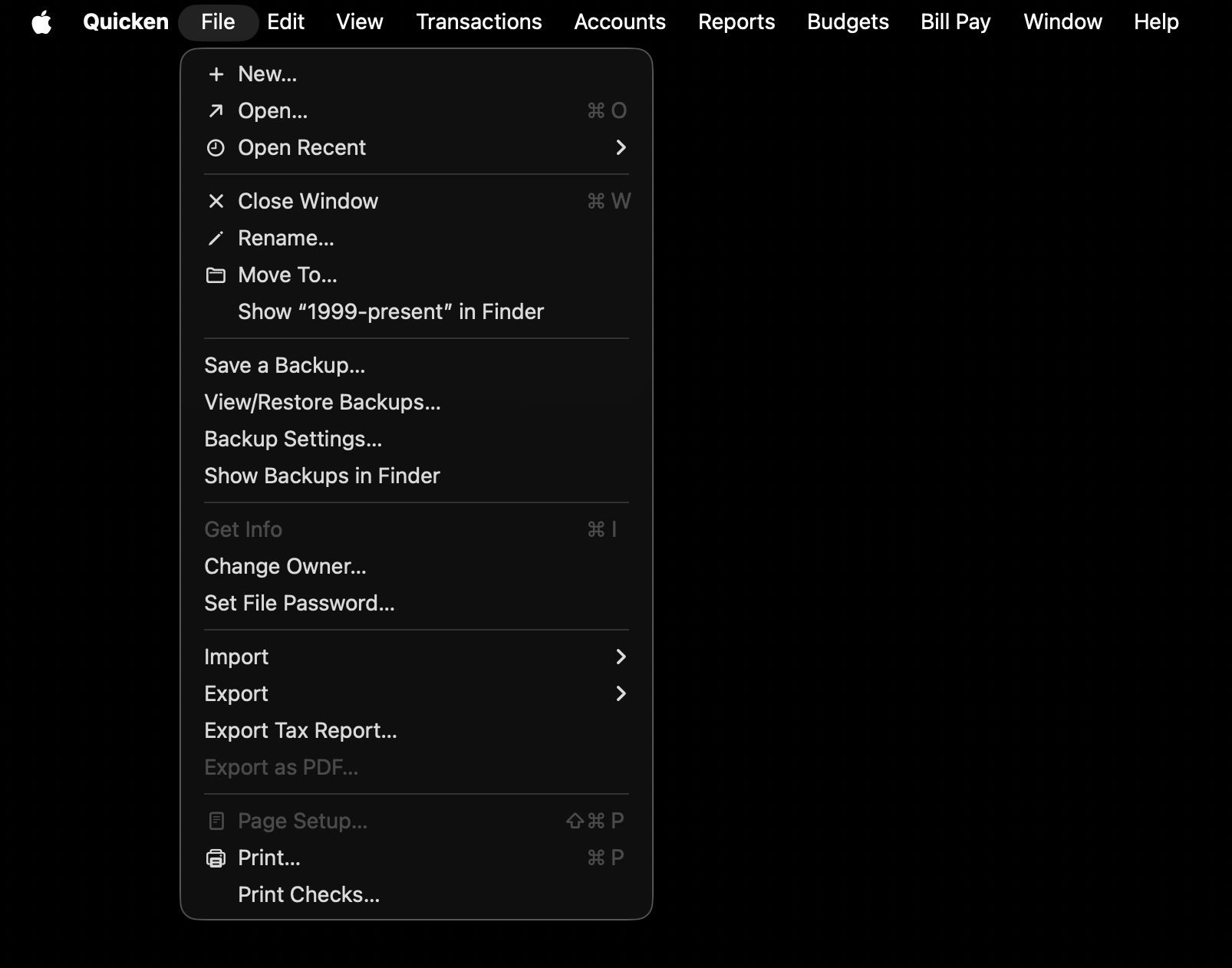1232x968 pixels.
Task: Open the Accounts menu
Action: click(620, 22)
